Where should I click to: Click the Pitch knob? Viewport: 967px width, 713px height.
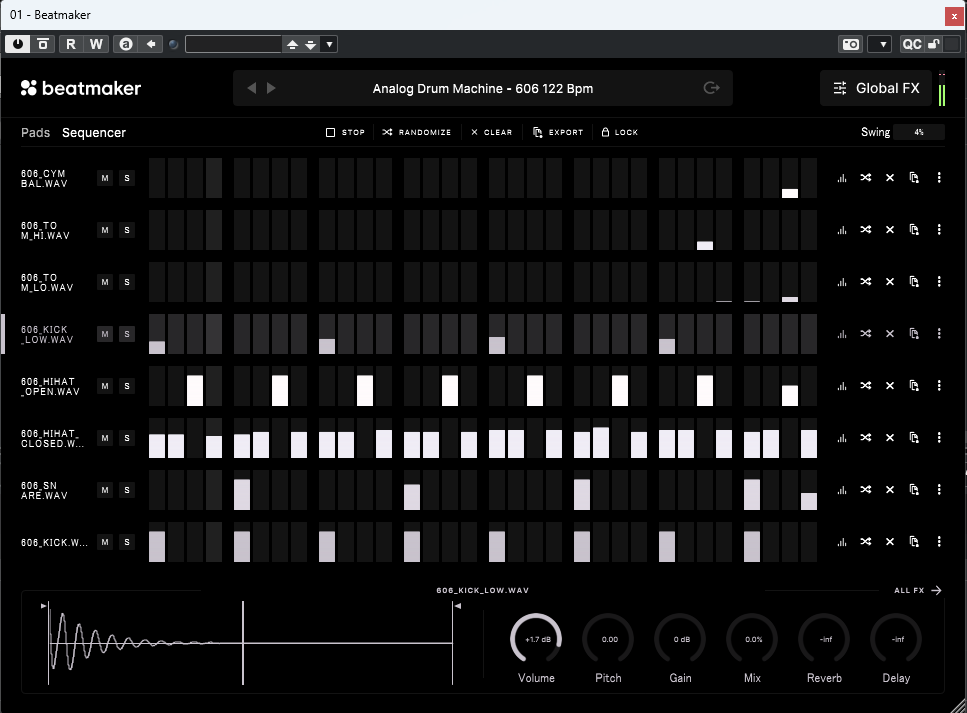pyautogui.click(x=608, y=640)
